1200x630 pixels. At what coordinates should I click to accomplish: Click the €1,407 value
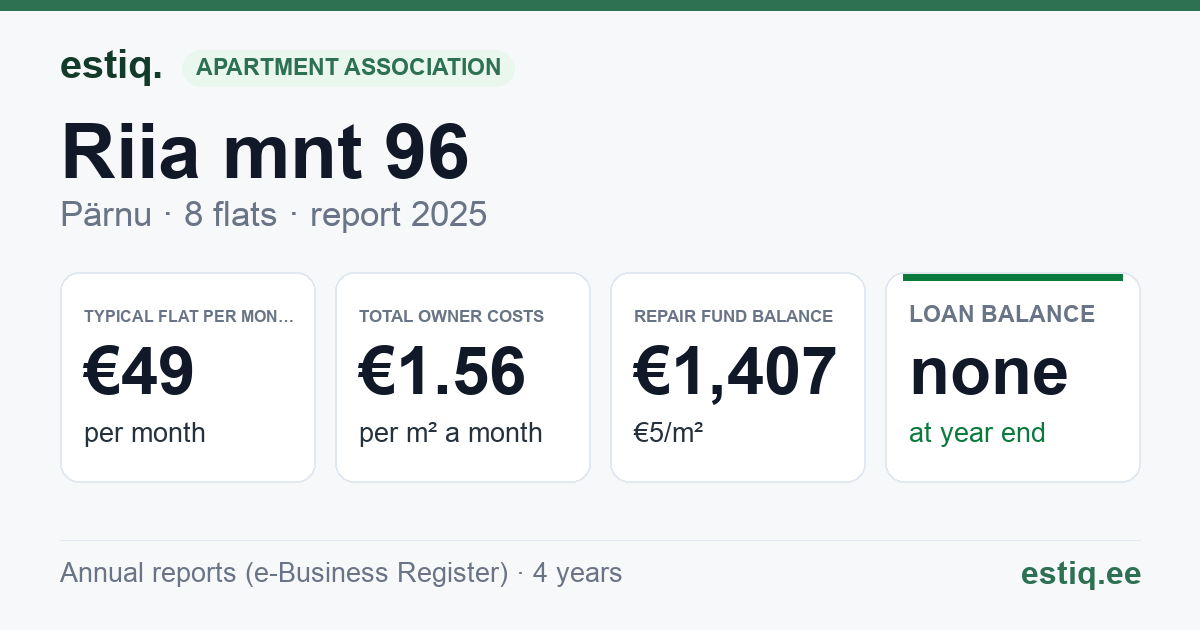[735, 371]
